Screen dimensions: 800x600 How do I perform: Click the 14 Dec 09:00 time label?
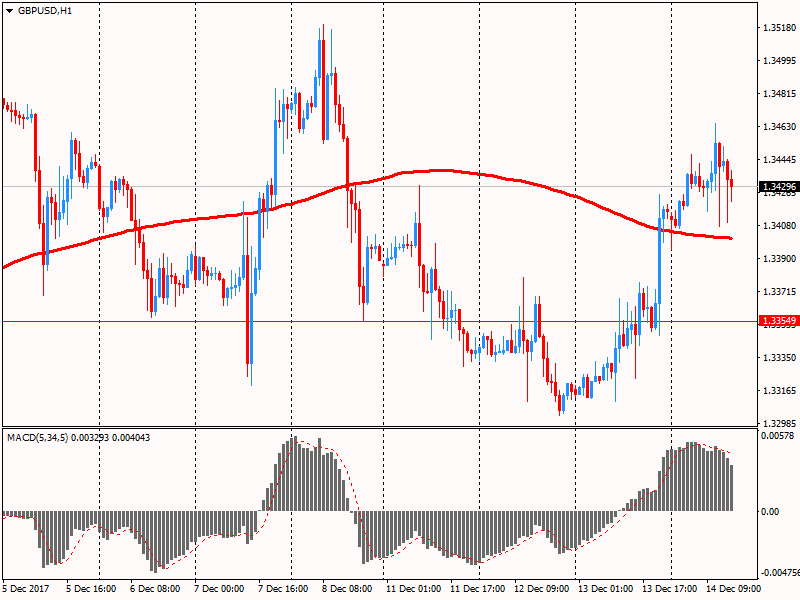(734, 589)
